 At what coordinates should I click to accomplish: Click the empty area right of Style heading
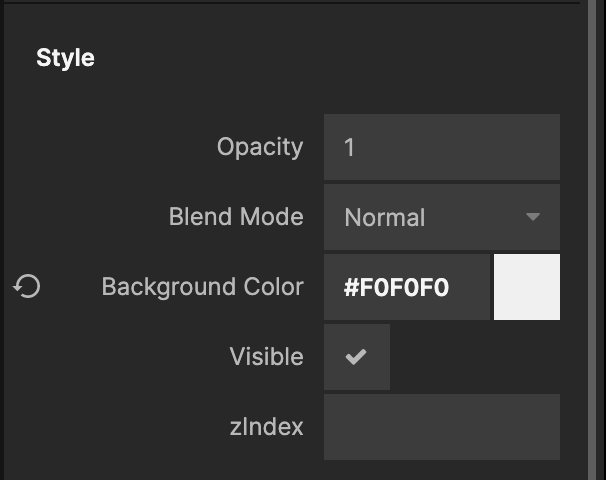coord(350,58)
